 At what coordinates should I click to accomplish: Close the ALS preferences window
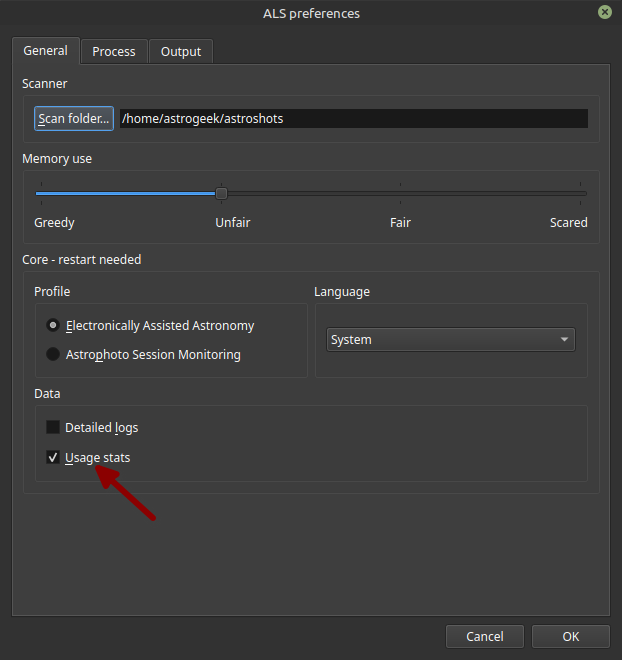tap(605, 12)
